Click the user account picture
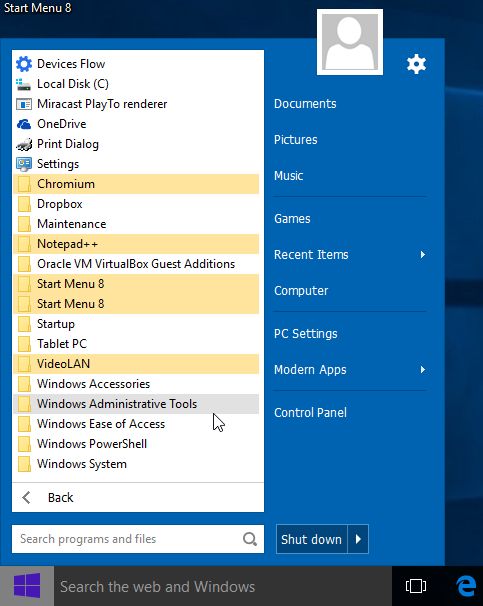Viewport: 483px width, 606px height. [350, 42]
